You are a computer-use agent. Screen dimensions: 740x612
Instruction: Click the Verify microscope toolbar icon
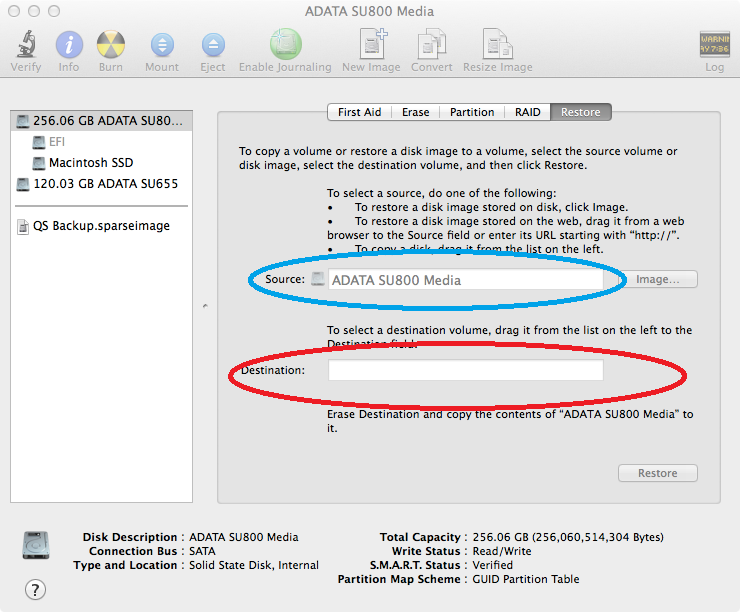26,44
